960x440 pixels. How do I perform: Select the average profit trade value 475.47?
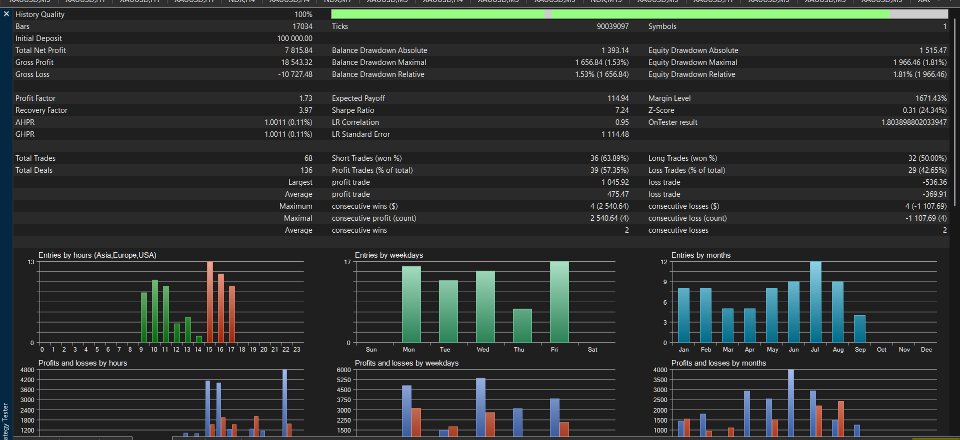[x=618, y=195]
